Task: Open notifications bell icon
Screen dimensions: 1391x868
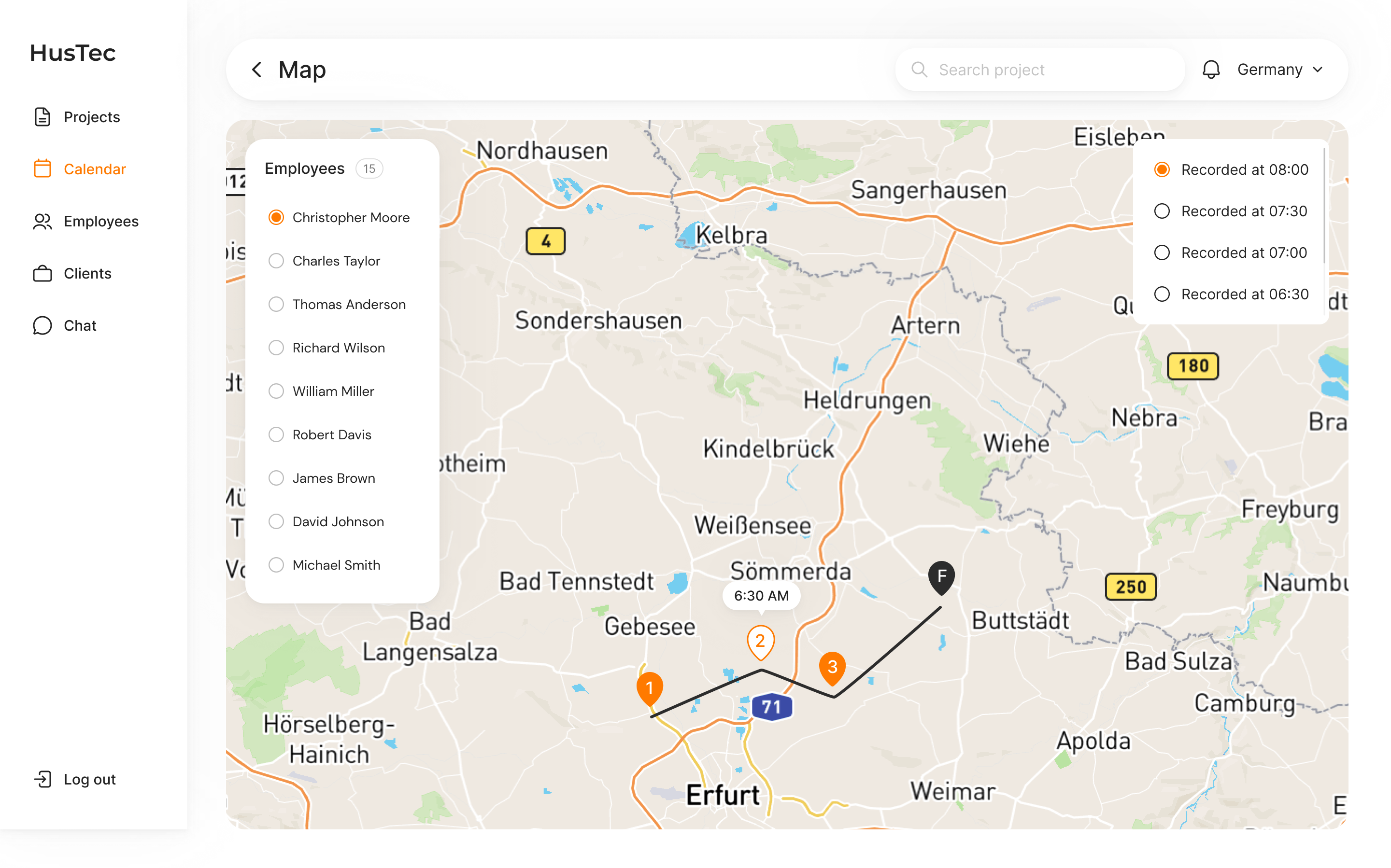Action: [x=1211, y=70]
